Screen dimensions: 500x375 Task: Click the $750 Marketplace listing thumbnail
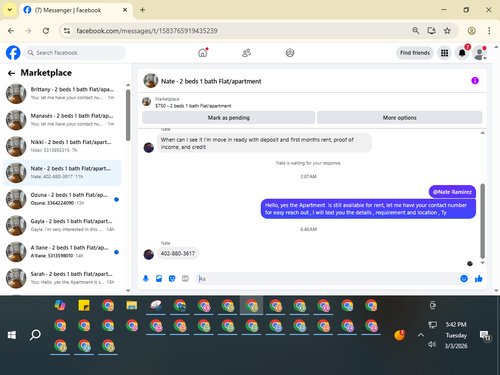[x=147, y=102]
